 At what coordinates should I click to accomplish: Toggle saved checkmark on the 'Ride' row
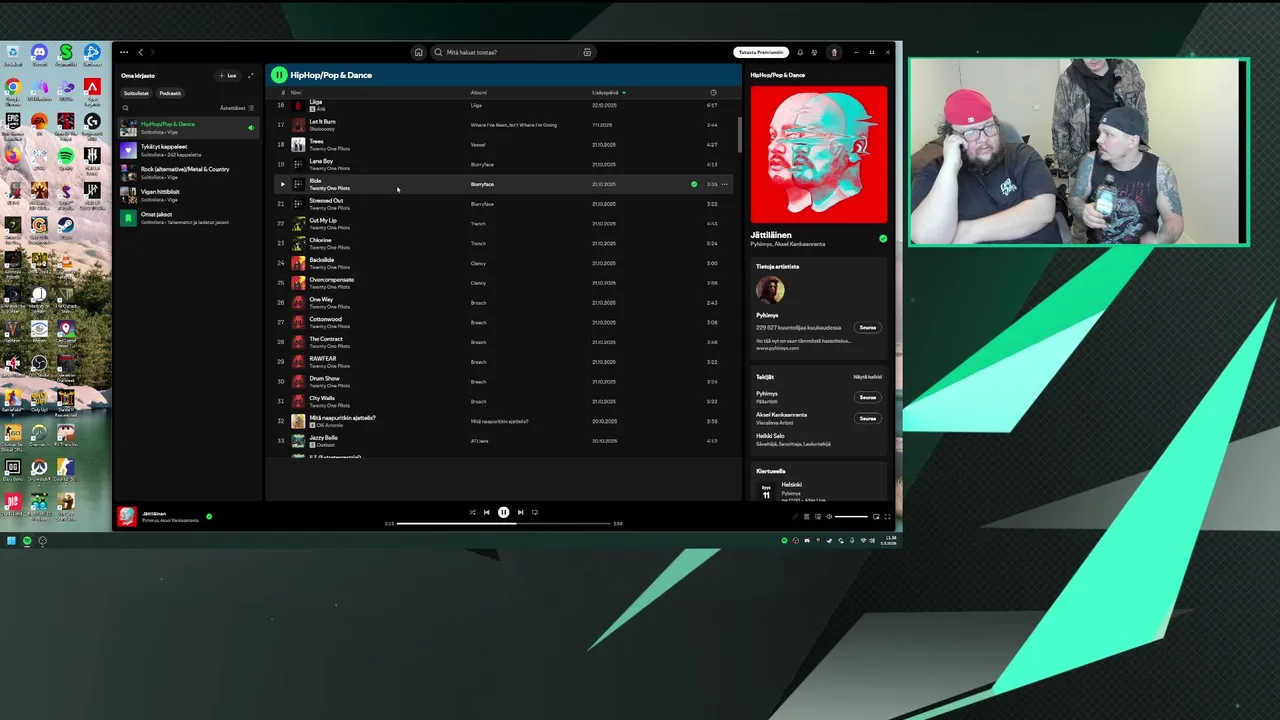pyautogui.click(x=694, y=184)
